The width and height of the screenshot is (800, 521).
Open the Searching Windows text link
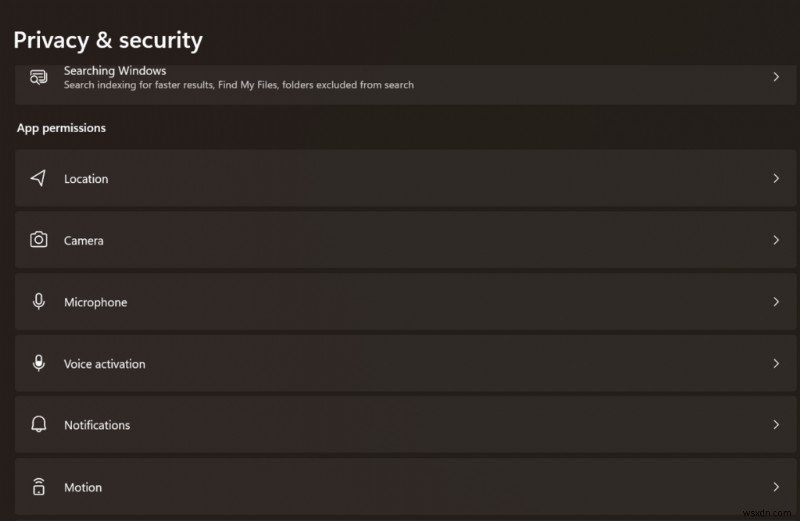(115, 71)
